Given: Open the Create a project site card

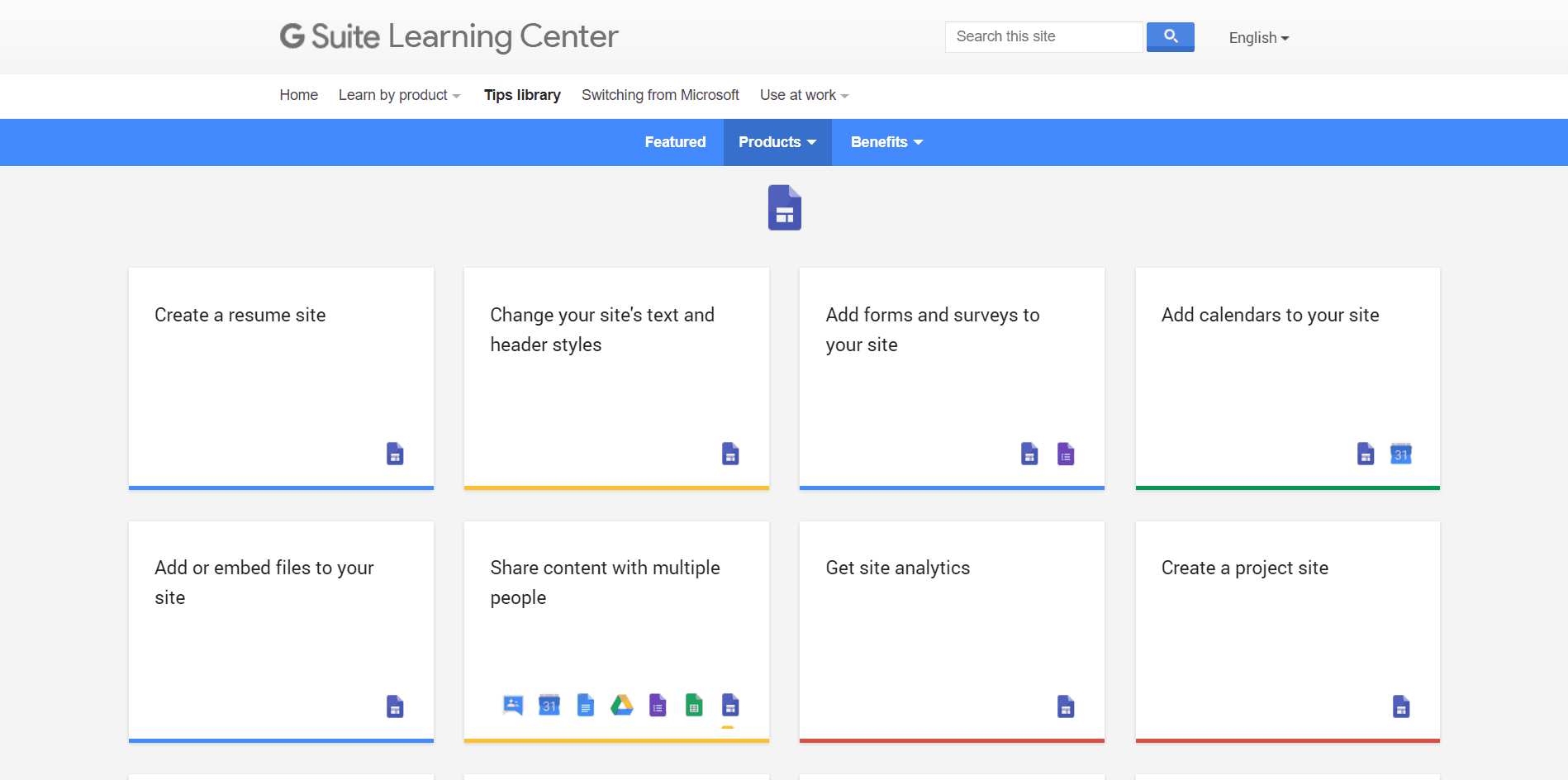Looking at the screenshot, I should [1287, 631].
